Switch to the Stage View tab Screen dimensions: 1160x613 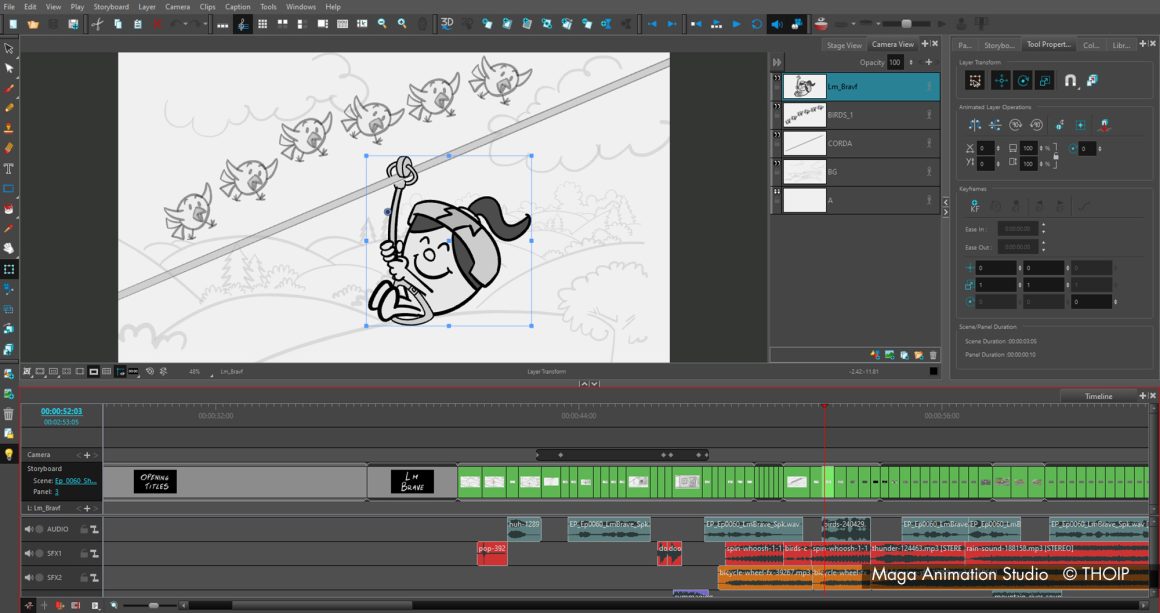[843, 45]
